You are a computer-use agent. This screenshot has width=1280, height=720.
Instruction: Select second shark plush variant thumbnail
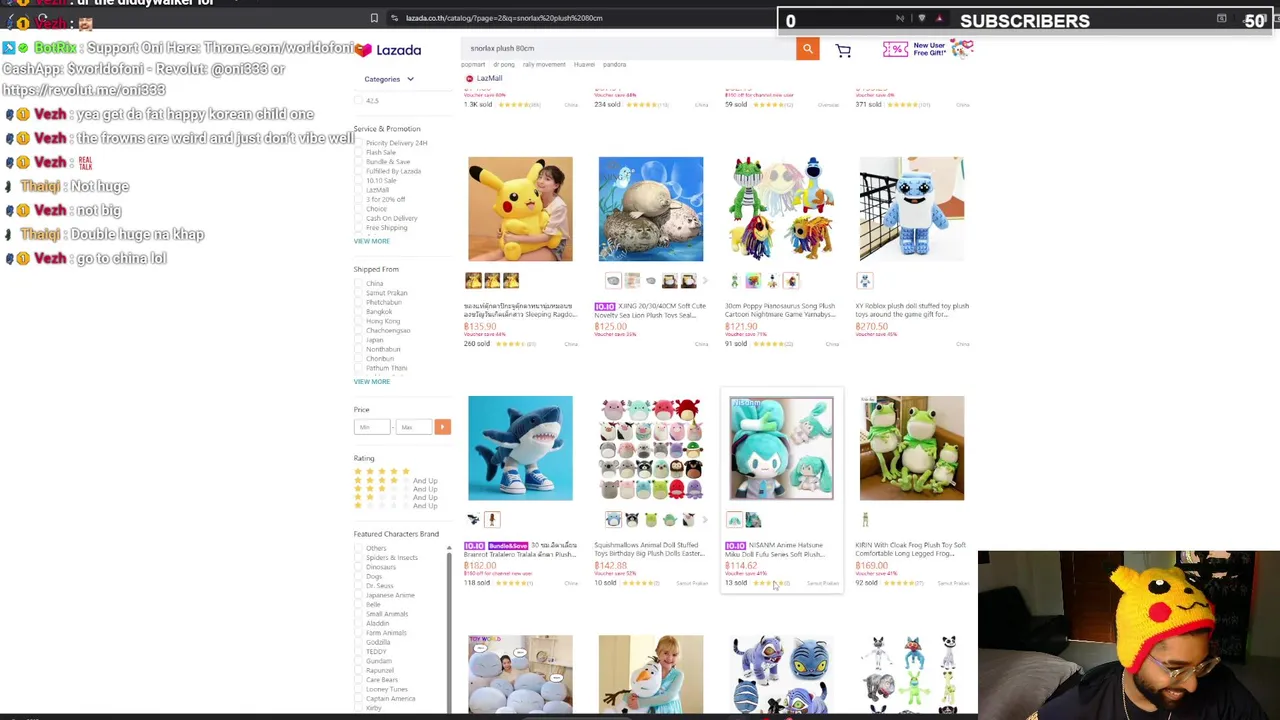pos(492,520)
